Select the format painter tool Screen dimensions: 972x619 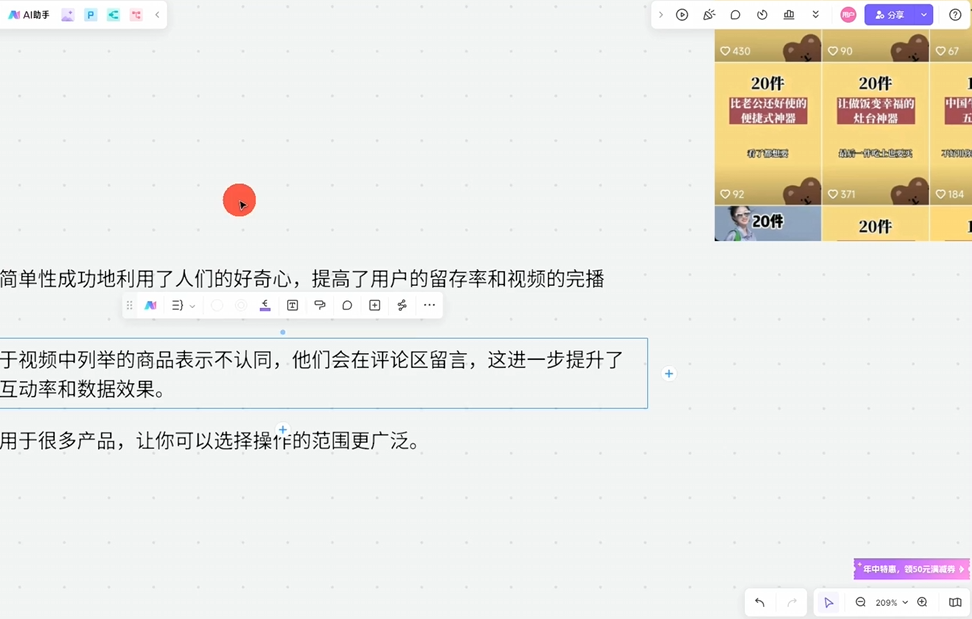pos(320,306)
